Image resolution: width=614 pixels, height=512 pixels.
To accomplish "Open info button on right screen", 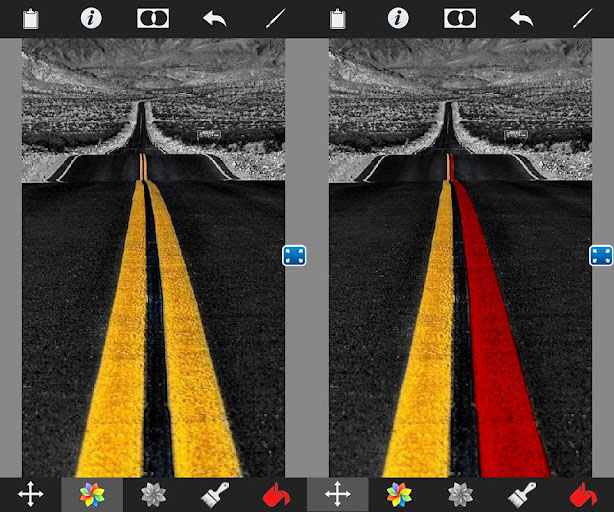I will click(x=398, y=18).
